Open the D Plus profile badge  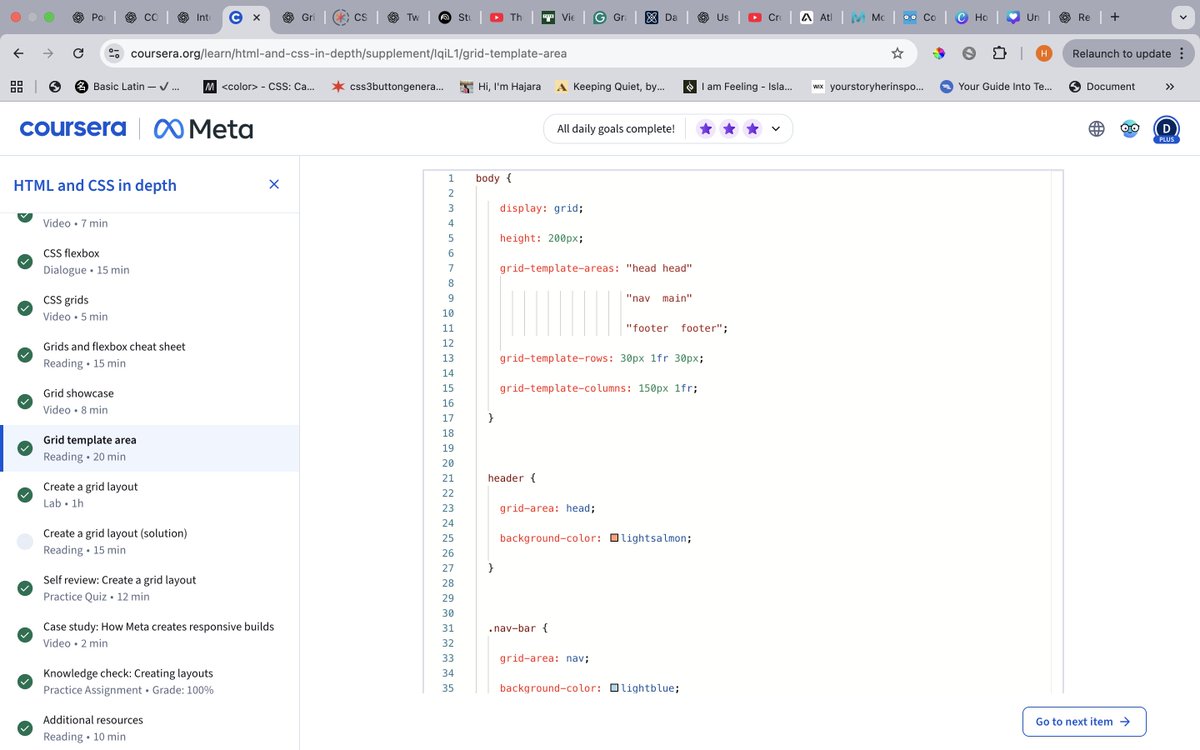(x=1166, y=128)
